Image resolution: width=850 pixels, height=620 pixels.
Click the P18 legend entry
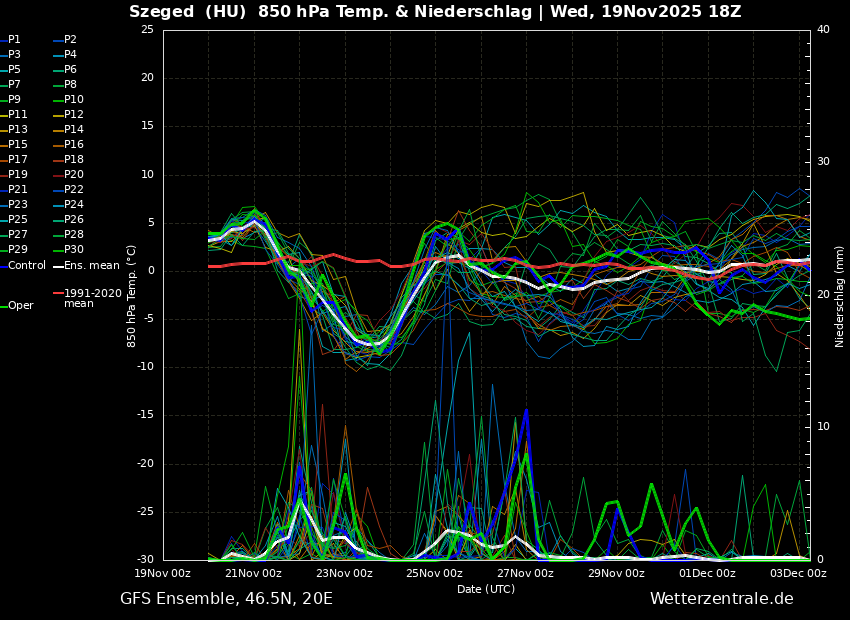click(73, 160)
